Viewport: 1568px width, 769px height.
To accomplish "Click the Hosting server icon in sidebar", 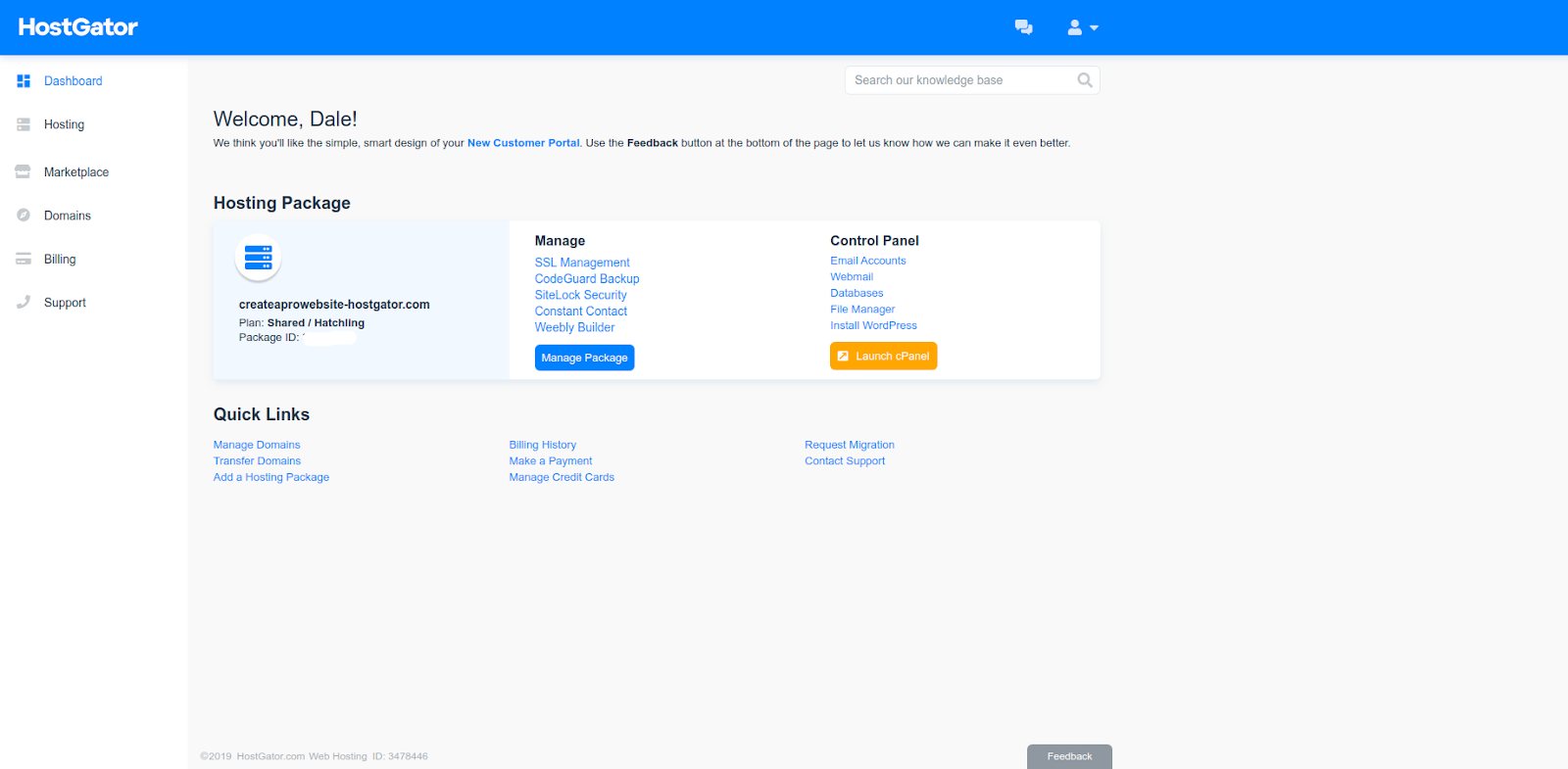I will pos(24,124).
